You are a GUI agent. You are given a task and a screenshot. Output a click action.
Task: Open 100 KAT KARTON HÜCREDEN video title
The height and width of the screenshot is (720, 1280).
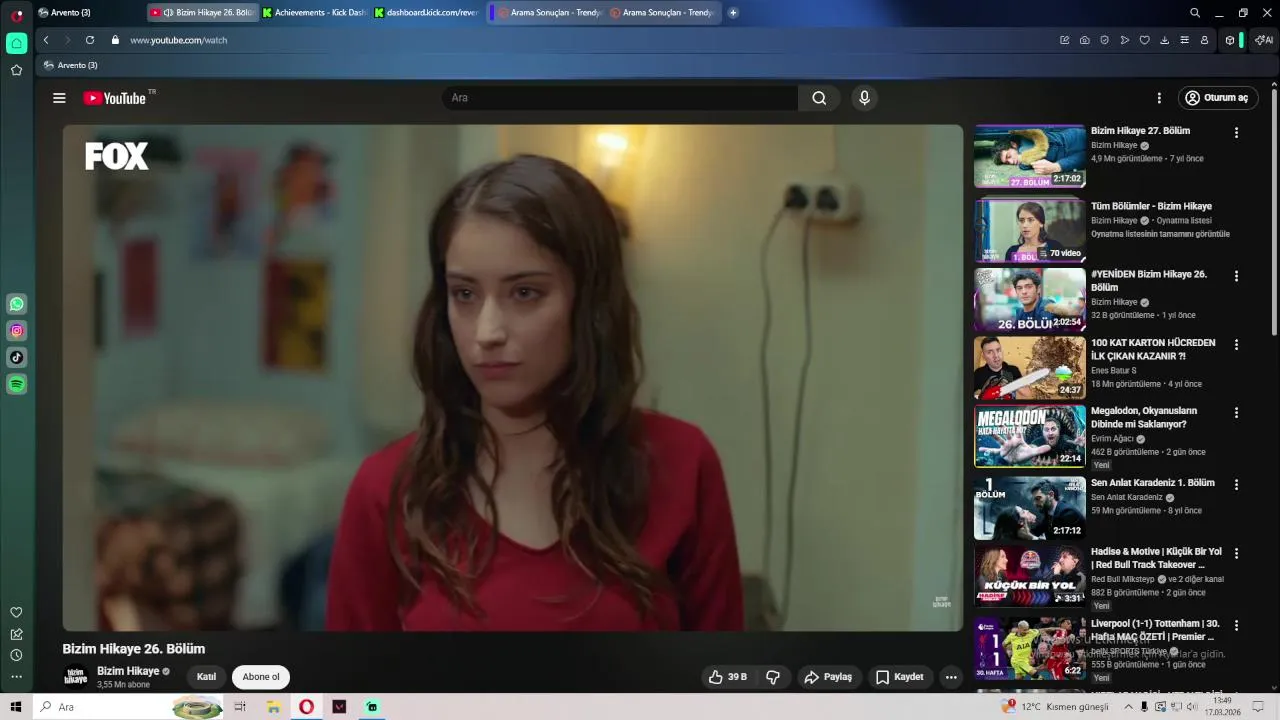coord(1153,349)
